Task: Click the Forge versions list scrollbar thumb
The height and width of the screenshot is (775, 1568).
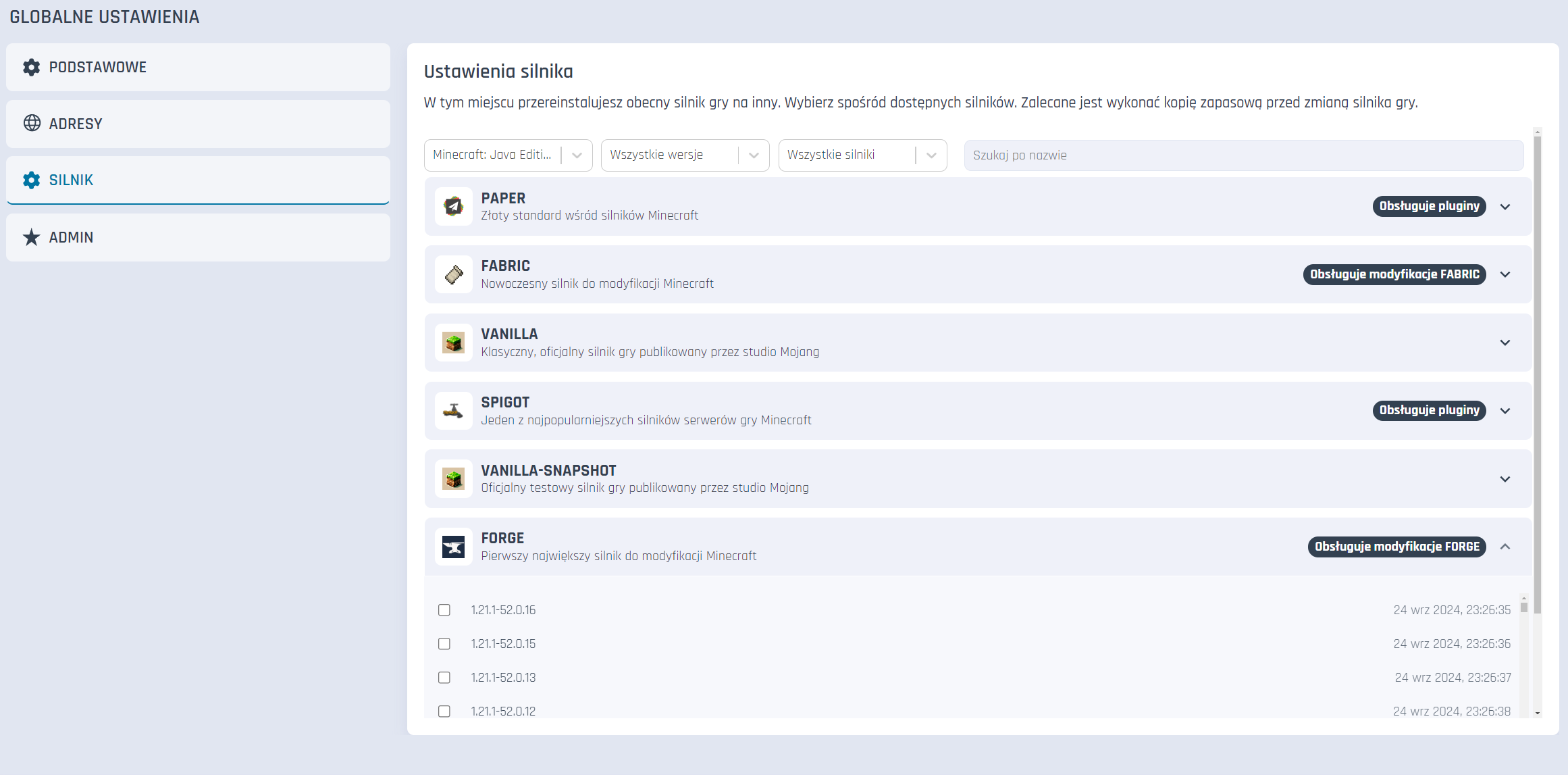Action: point(1524,607)
